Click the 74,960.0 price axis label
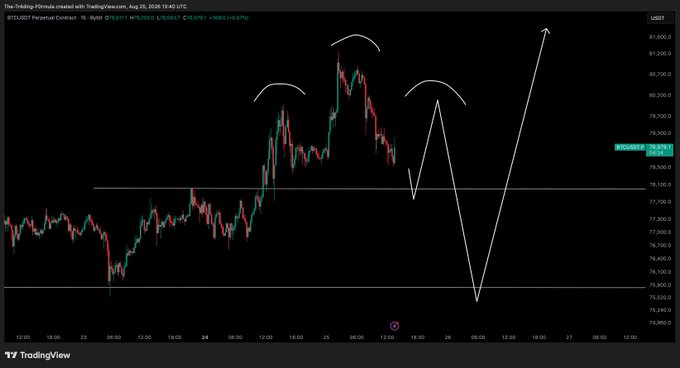680x368 pixels. (660, 323)
